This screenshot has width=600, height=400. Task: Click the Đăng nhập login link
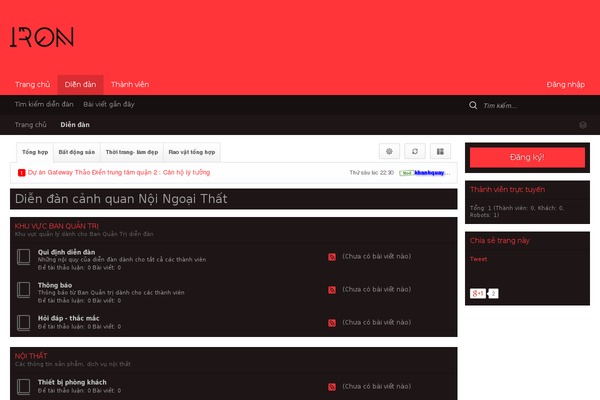(x=566, y=84)
